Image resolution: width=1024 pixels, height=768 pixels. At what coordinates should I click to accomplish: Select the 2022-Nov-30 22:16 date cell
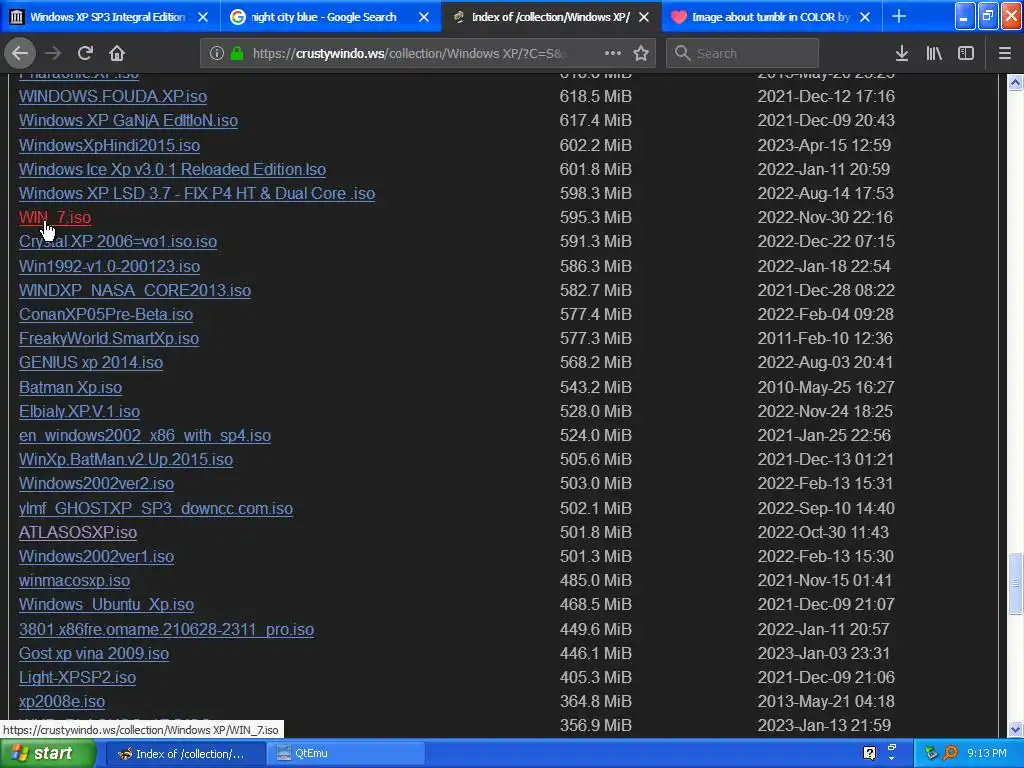click(x=825, y=217)
